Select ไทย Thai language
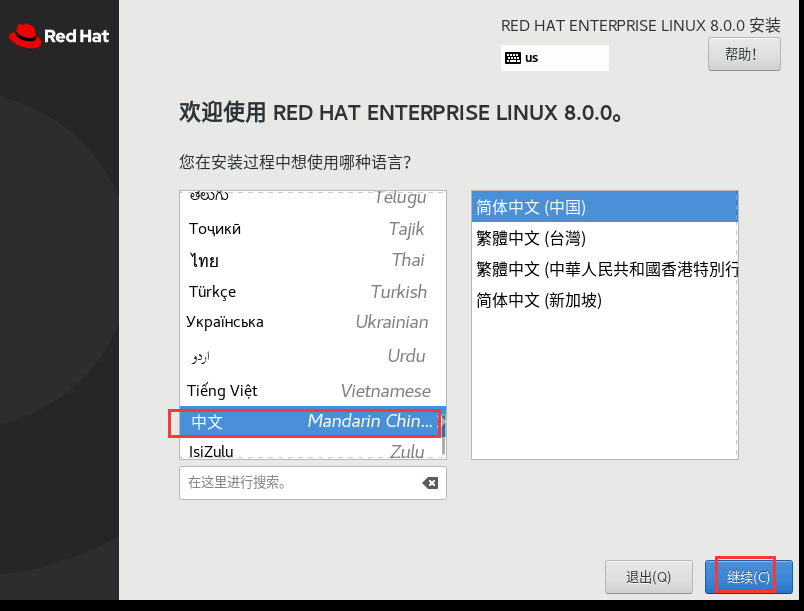The image size is (804, 611). click(x=313, y=260)
